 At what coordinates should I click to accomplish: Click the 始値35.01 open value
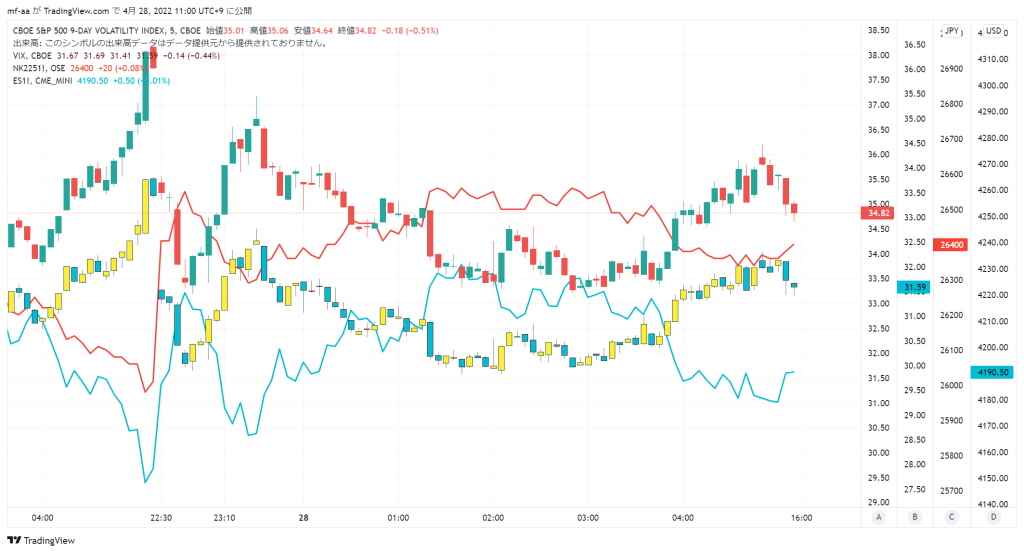[225, 31]
